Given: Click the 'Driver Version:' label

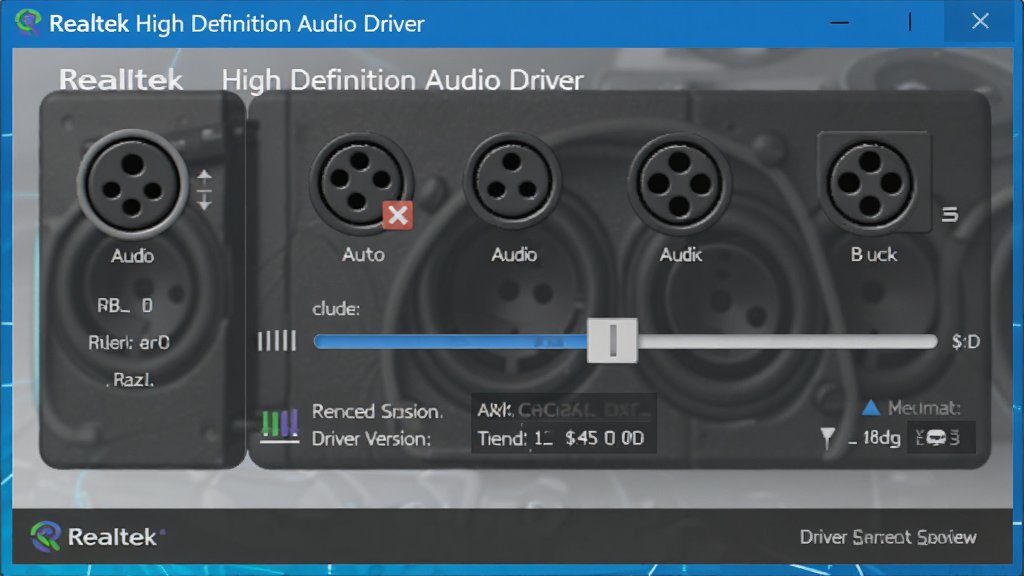Looking at the screenshot, I should 371,439.
